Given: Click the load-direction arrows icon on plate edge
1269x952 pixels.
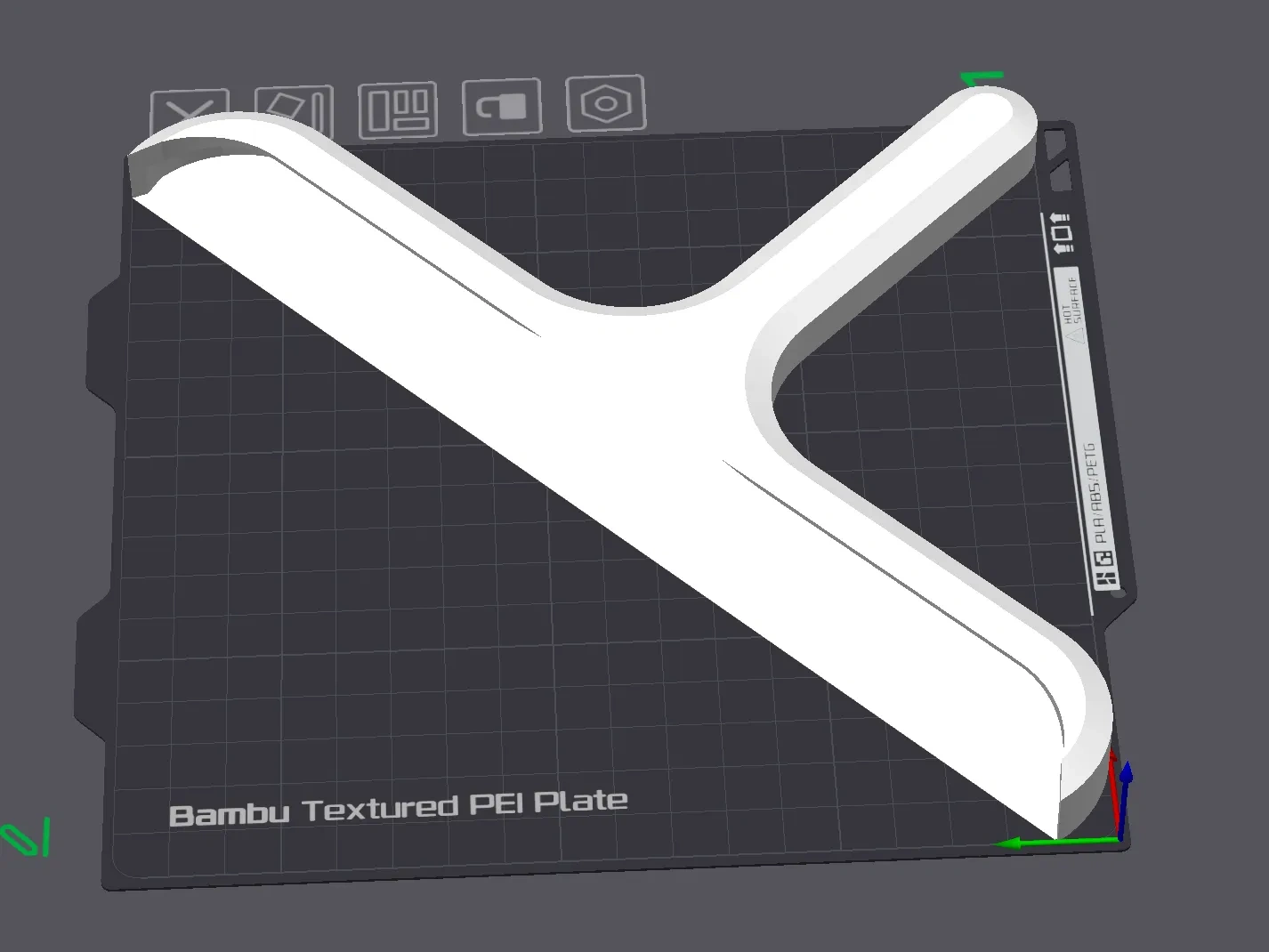Looking at the screenshot, I should click(x=1061, y=233).
